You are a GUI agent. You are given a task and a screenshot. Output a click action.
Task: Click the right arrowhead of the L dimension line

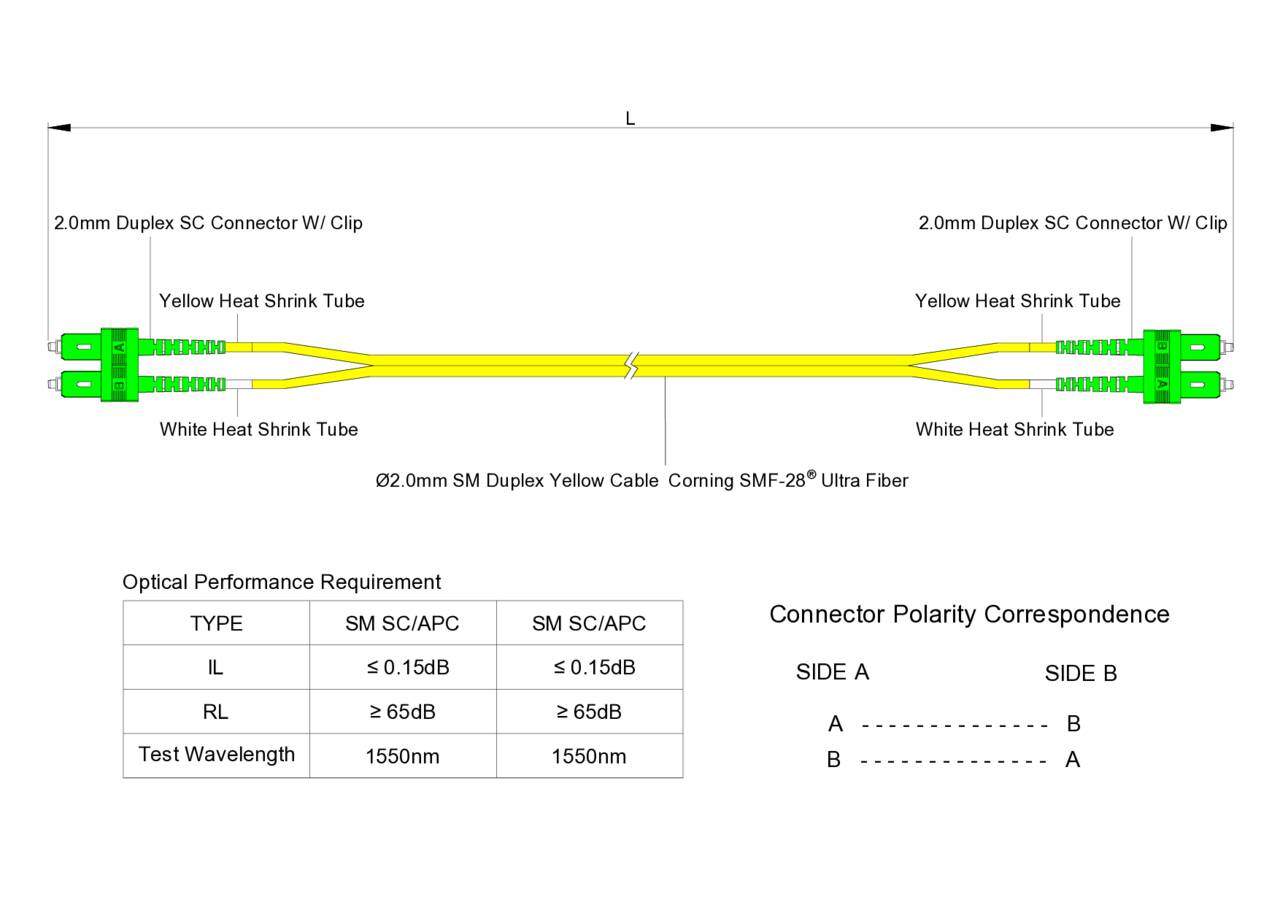[x=1221, y=128]
